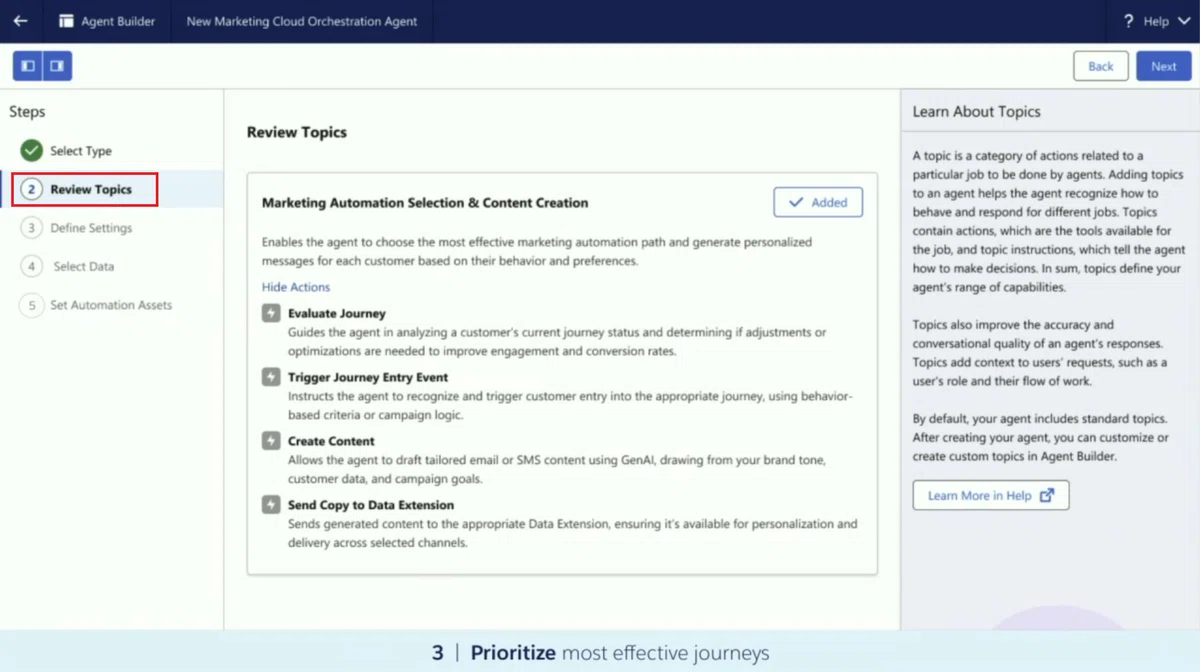Expand the header chevron dropdown
Image resolution: width=1200 pixels, height=672 pixels.
click(1185, 21)
